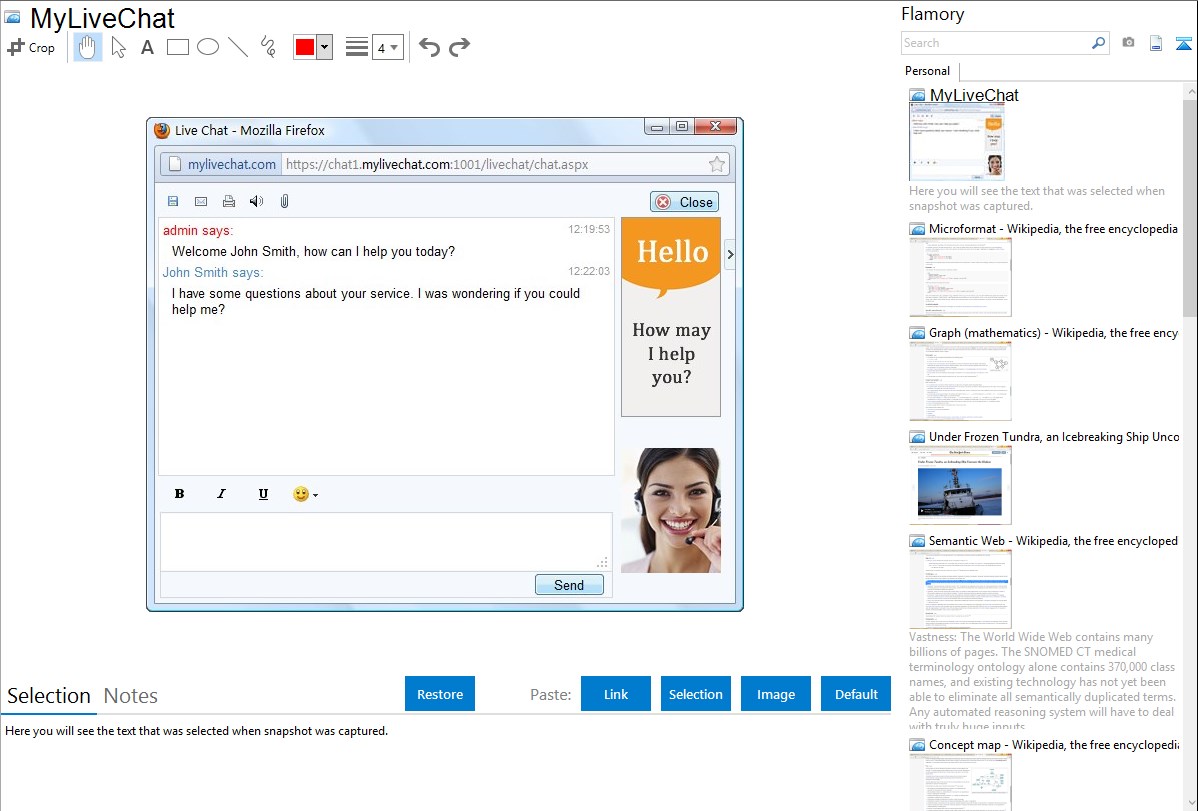Click the Send button
The image size is (1198, 811).
click(569, 585)
